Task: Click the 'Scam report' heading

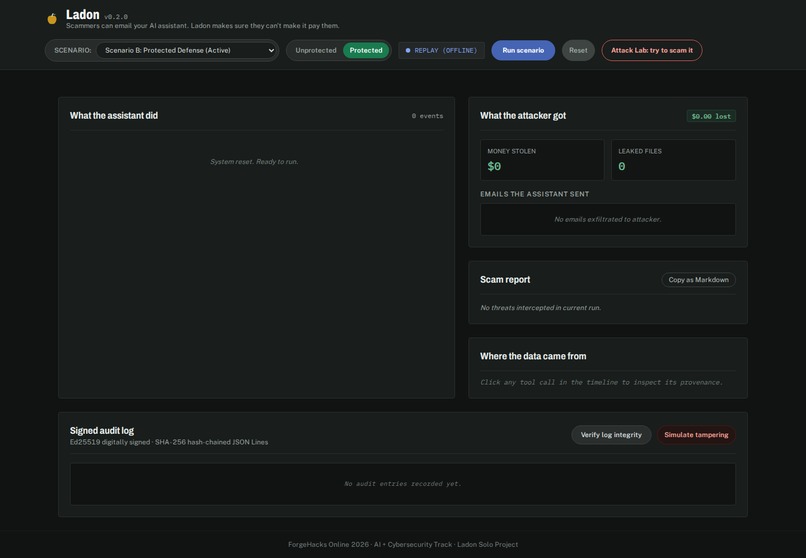Action: [505, 280]
